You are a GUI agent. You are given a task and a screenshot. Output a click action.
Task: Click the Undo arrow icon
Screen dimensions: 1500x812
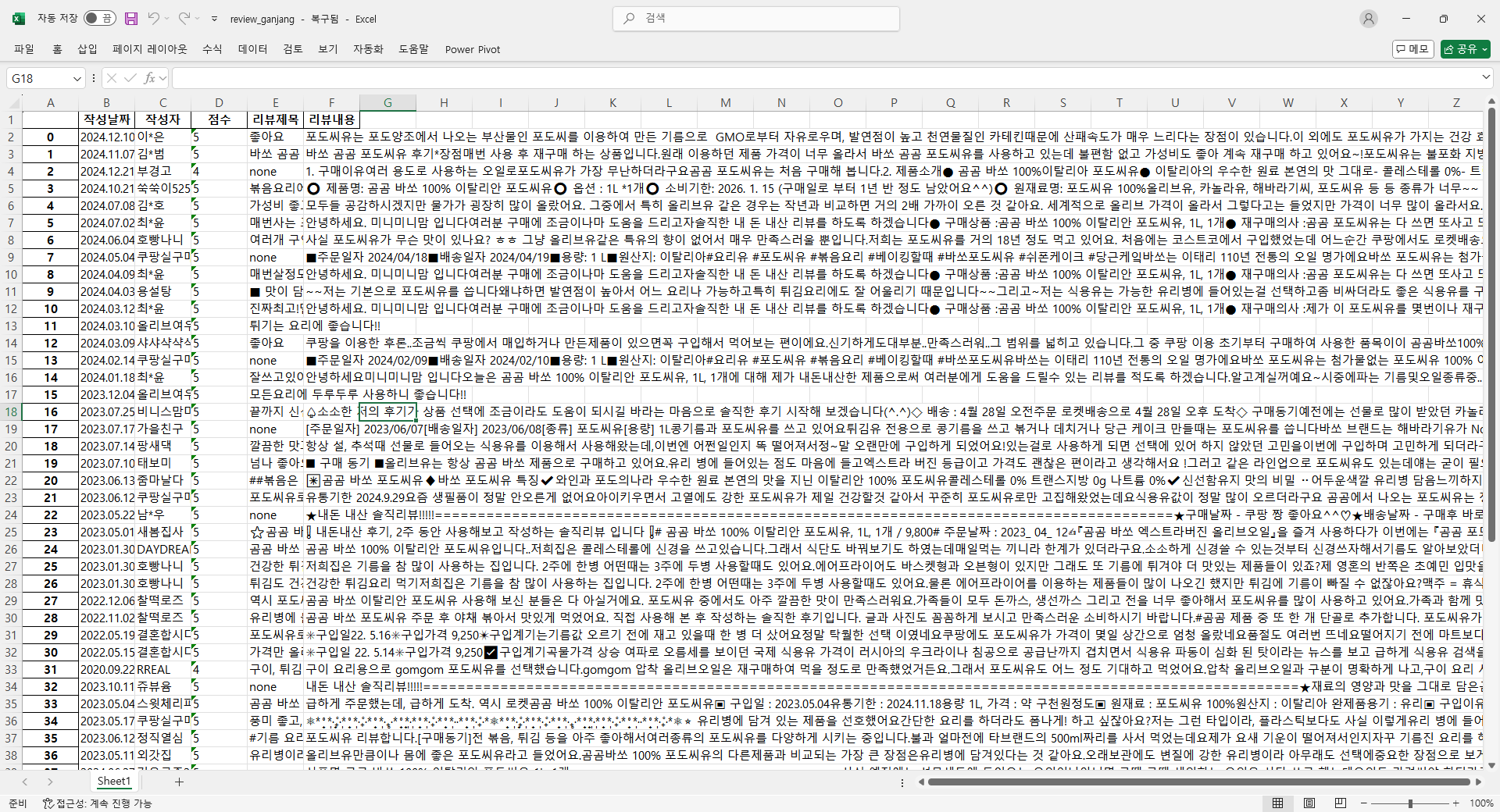(x=154, y=19)
